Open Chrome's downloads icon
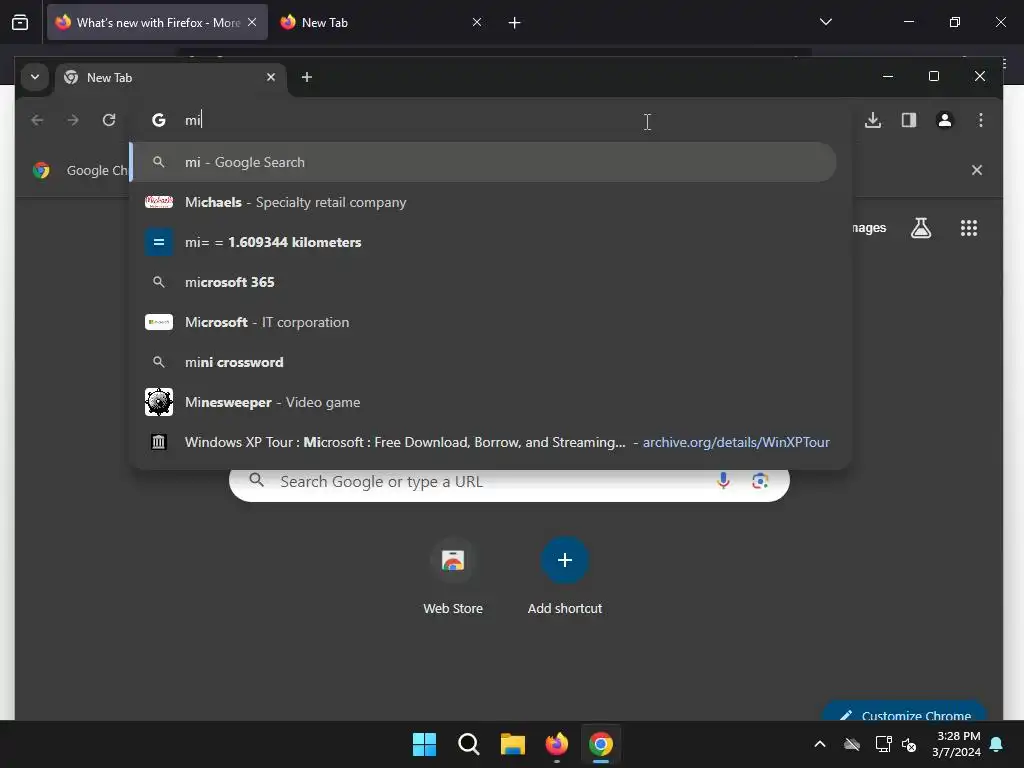The height and width of the screenshot is (768, 1024). (x=872, y=120)
